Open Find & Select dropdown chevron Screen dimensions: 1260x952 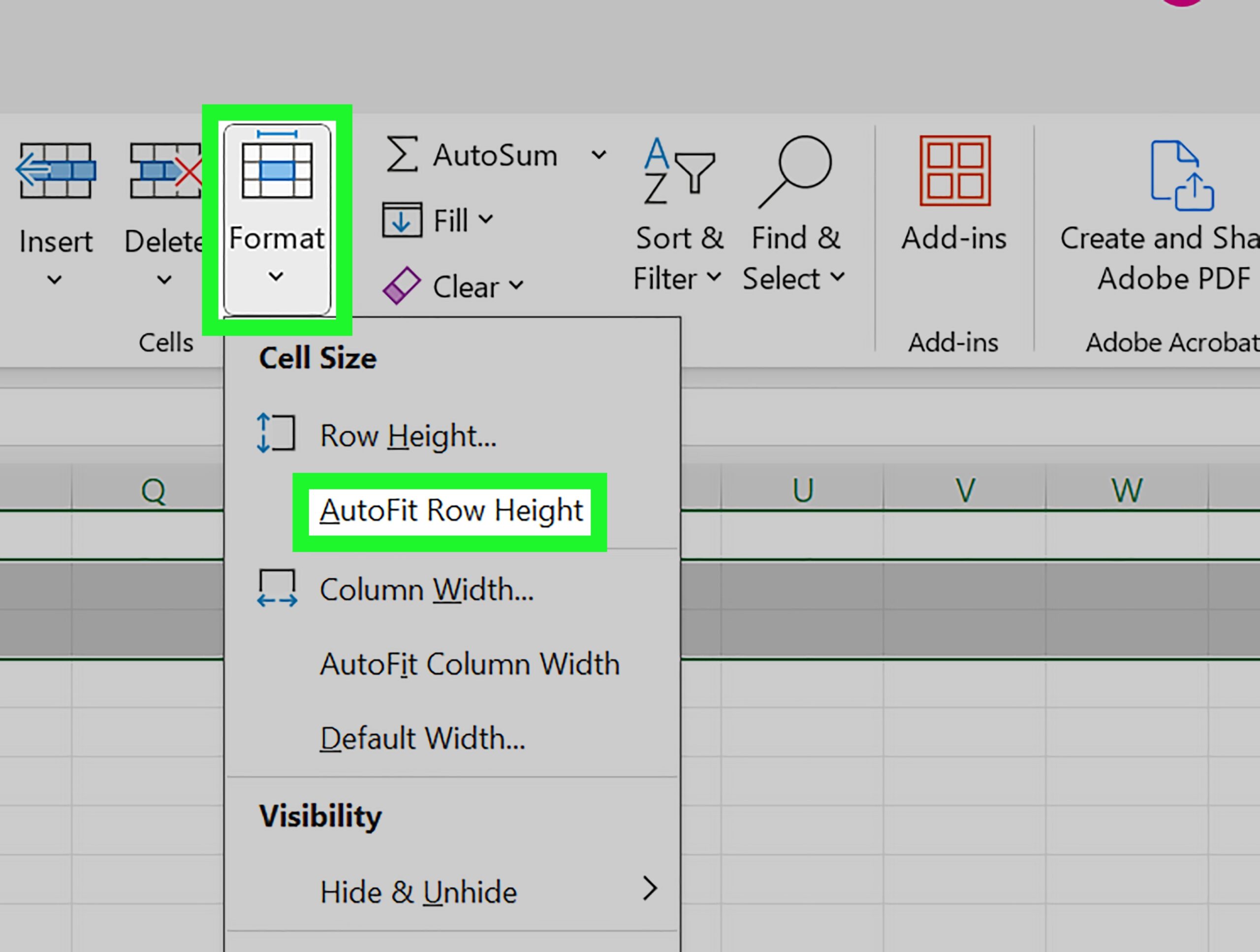837,277
